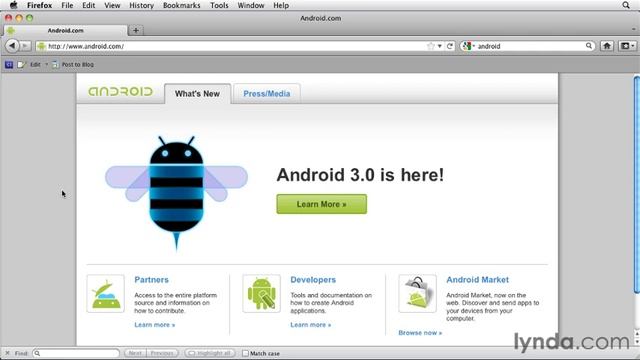Open Spotlight search in the menu bar
The image size is (640, 360).
626,5
